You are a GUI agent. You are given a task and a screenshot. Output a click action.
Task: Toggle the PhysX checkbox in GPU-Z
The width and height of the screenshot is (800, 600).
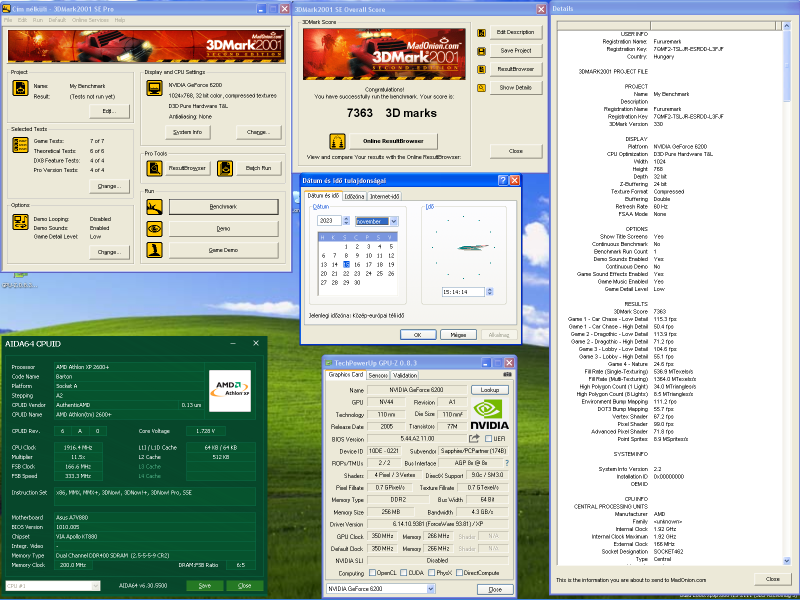point(432,572)
